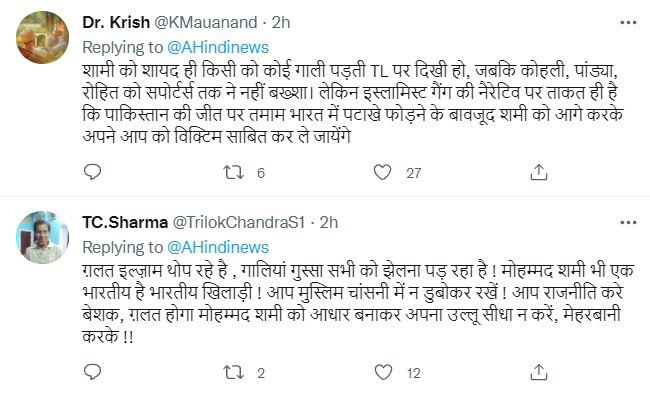Share Dr. Krish's tweet

pyautogui.click(x=538, y=172)
